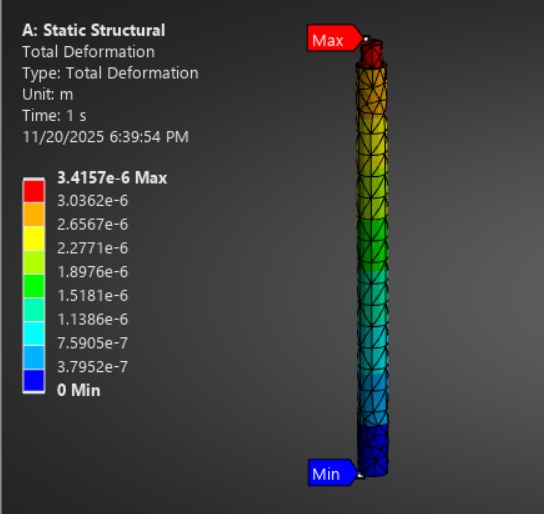Click the legend value 1.1386e-6
This screenshot has height=514, width=544.
[x=93, y=319]
